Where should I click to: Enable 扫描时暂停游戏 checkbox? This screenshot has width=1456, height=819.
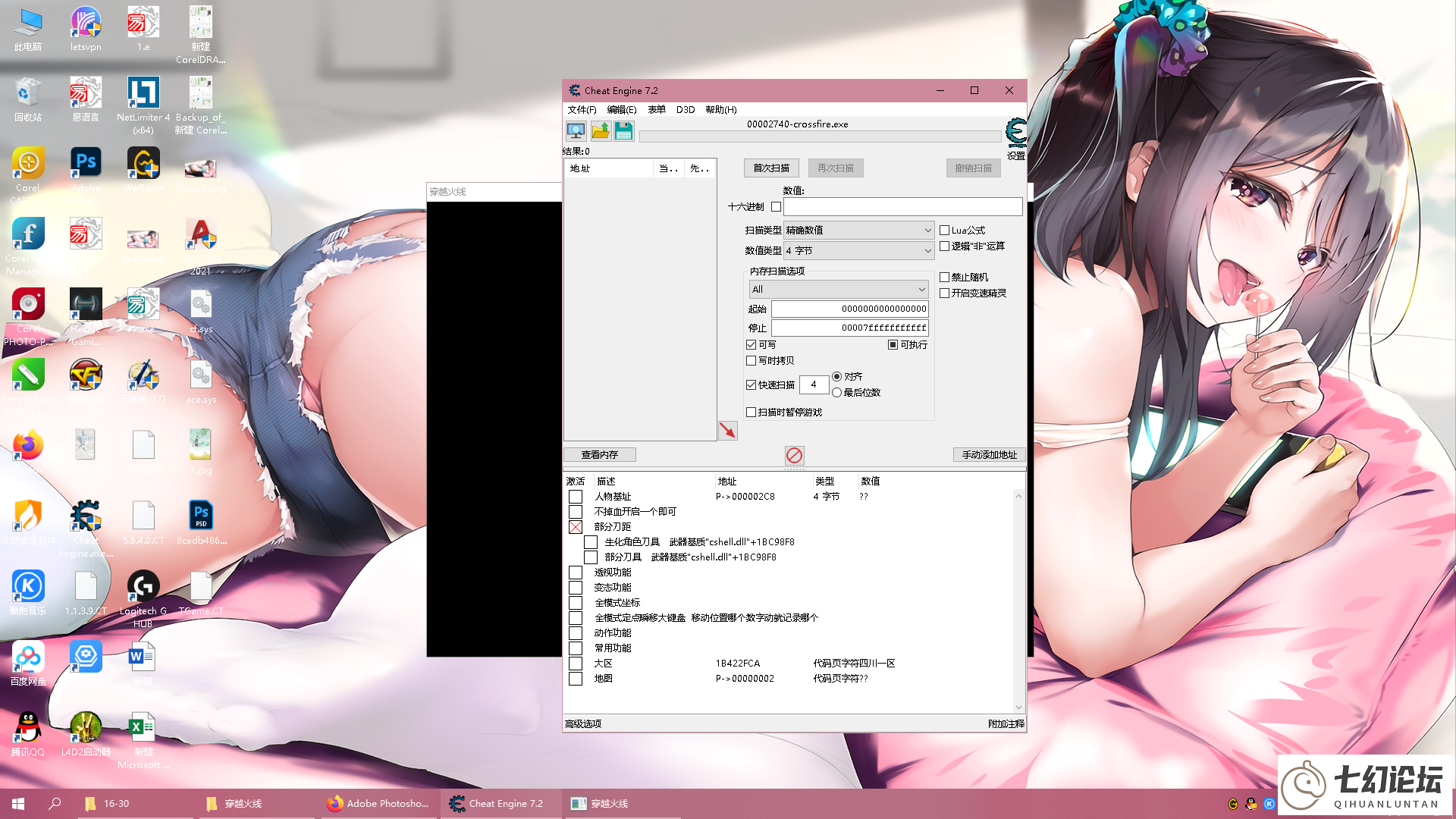click(751, 412)
